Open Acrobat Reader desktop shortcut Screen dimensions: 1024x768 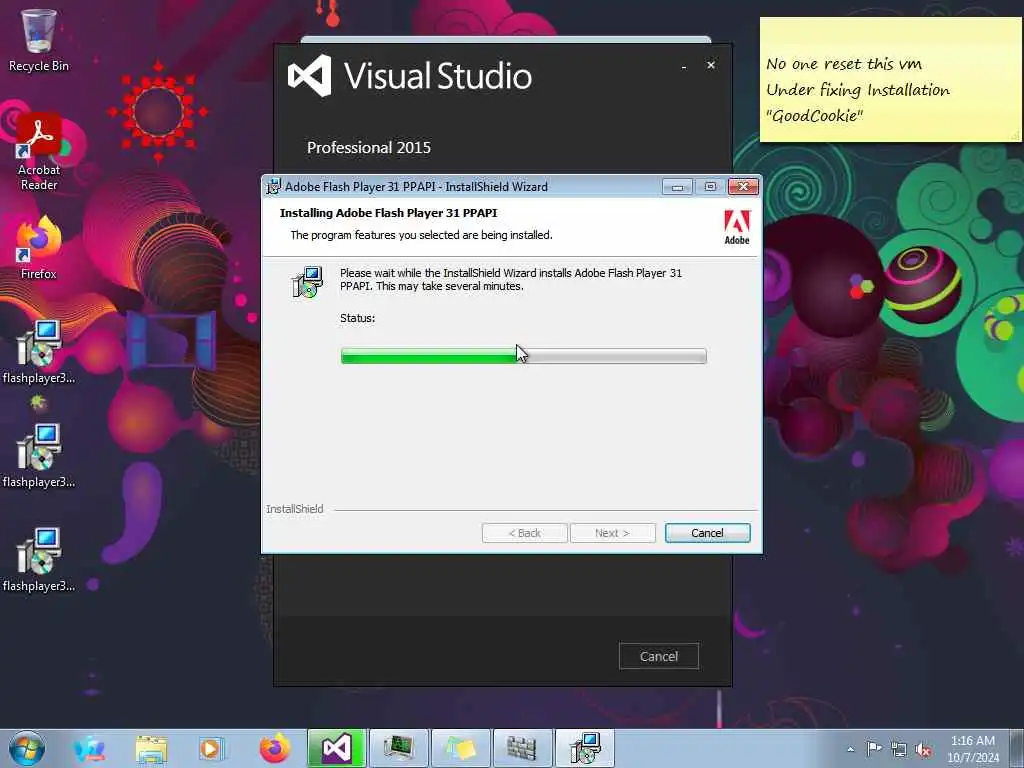pyautogui.click(x=39, y=153)
